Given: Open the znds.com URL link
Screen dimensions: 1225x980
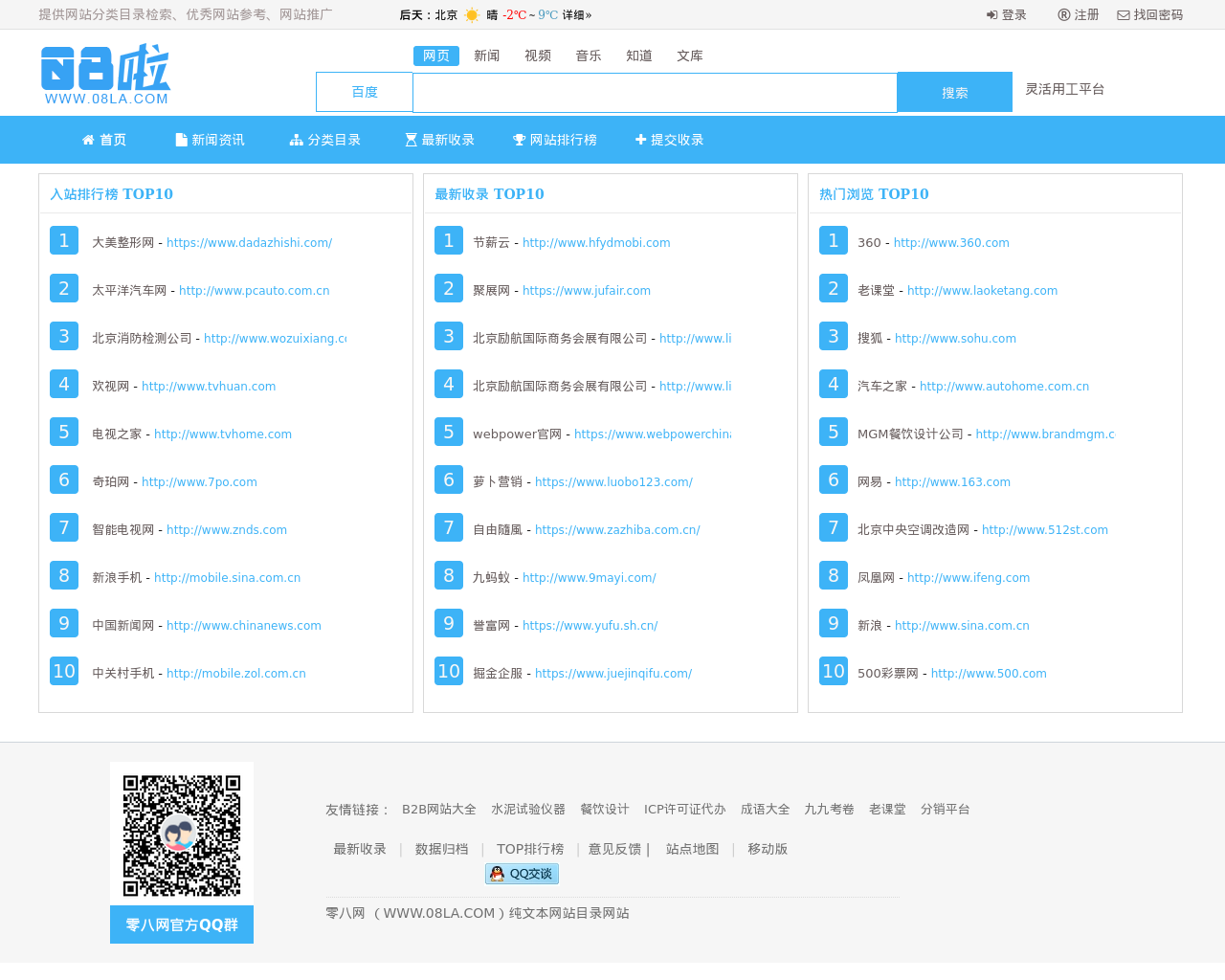Looking at the screenshot, I should tap(227, 530).
